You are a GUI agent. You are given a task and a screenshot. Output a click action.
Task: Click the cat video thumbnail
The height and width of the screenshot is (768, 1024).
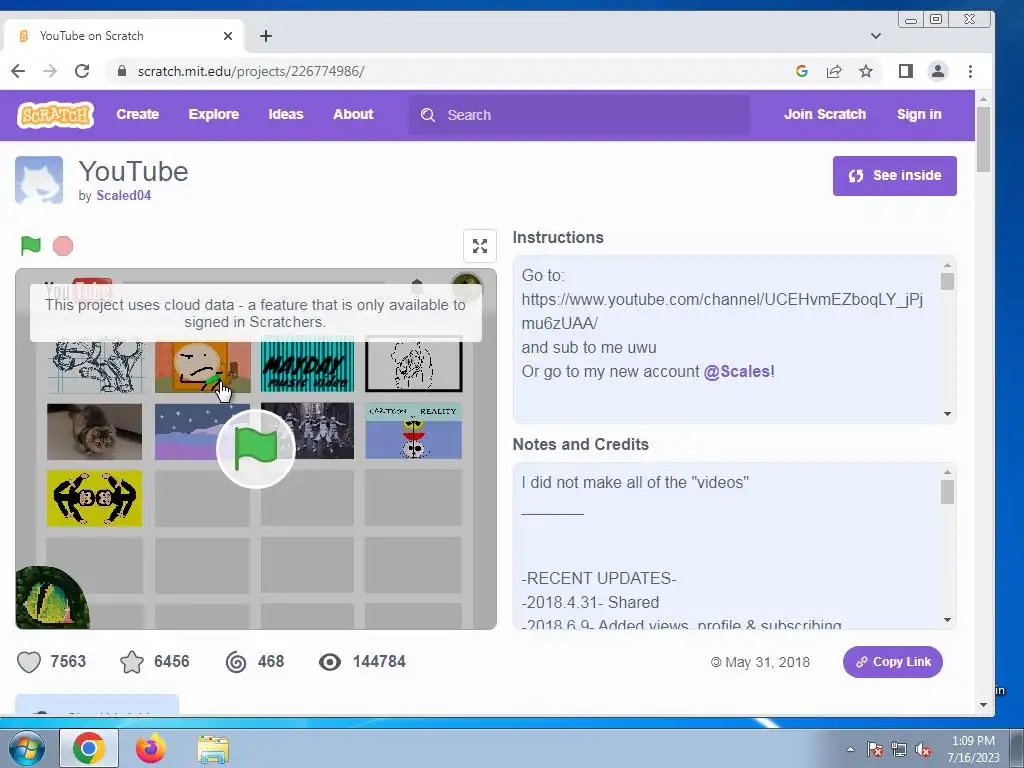coord(95,432)
